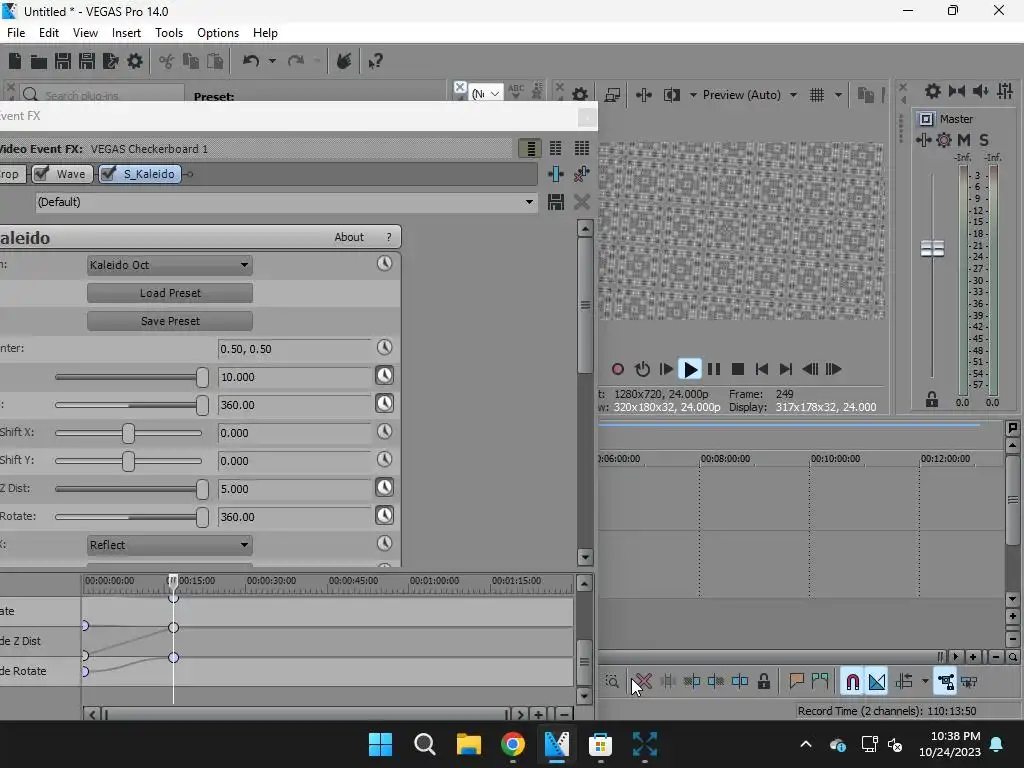Toggle animation clock for Shift Y
1024x768 pixels.
pyautogui.click(x=385, y=459)
